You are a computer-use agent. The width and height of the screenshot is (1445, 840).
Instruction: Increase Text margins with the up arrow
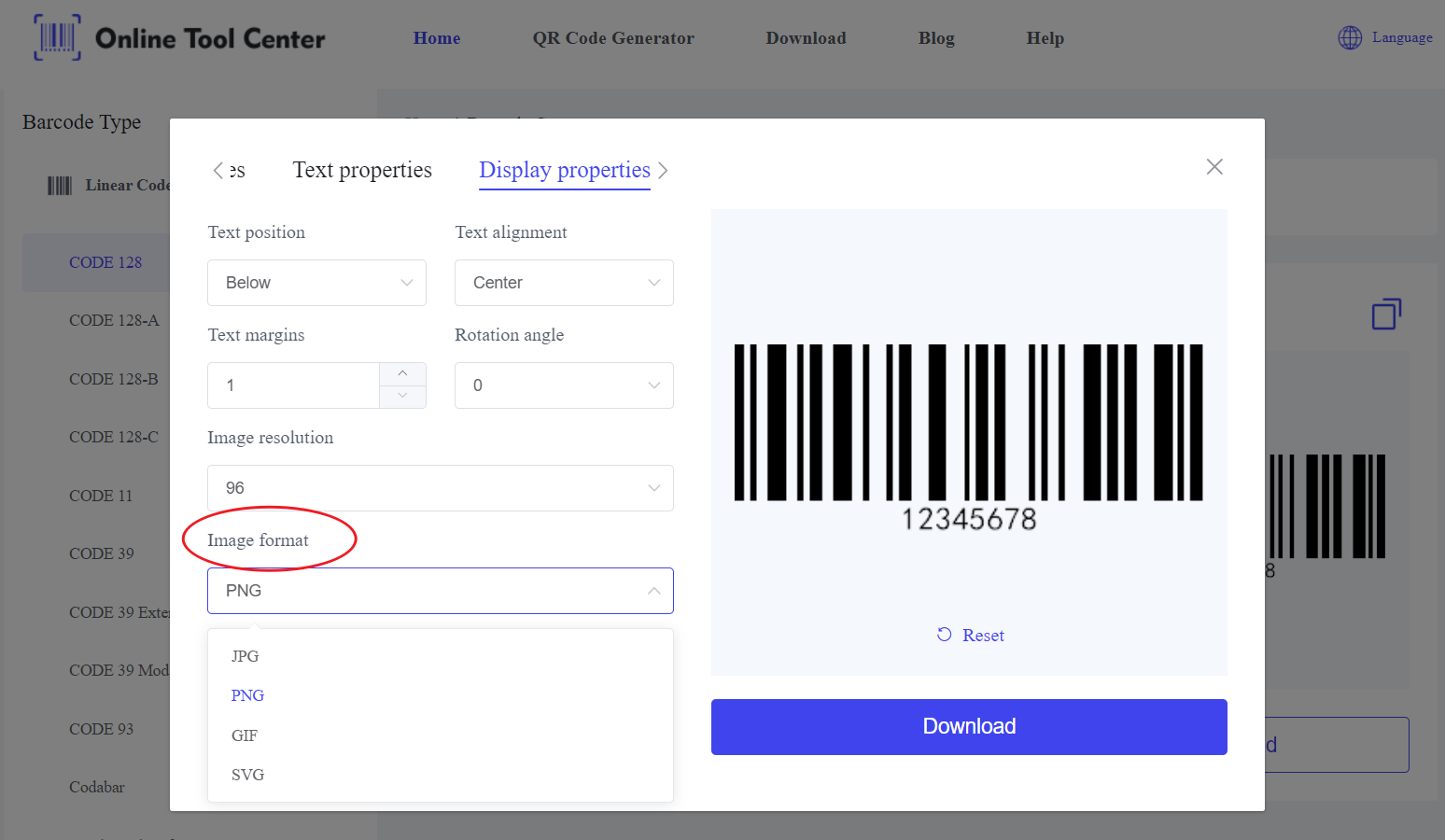click(402, 373)
